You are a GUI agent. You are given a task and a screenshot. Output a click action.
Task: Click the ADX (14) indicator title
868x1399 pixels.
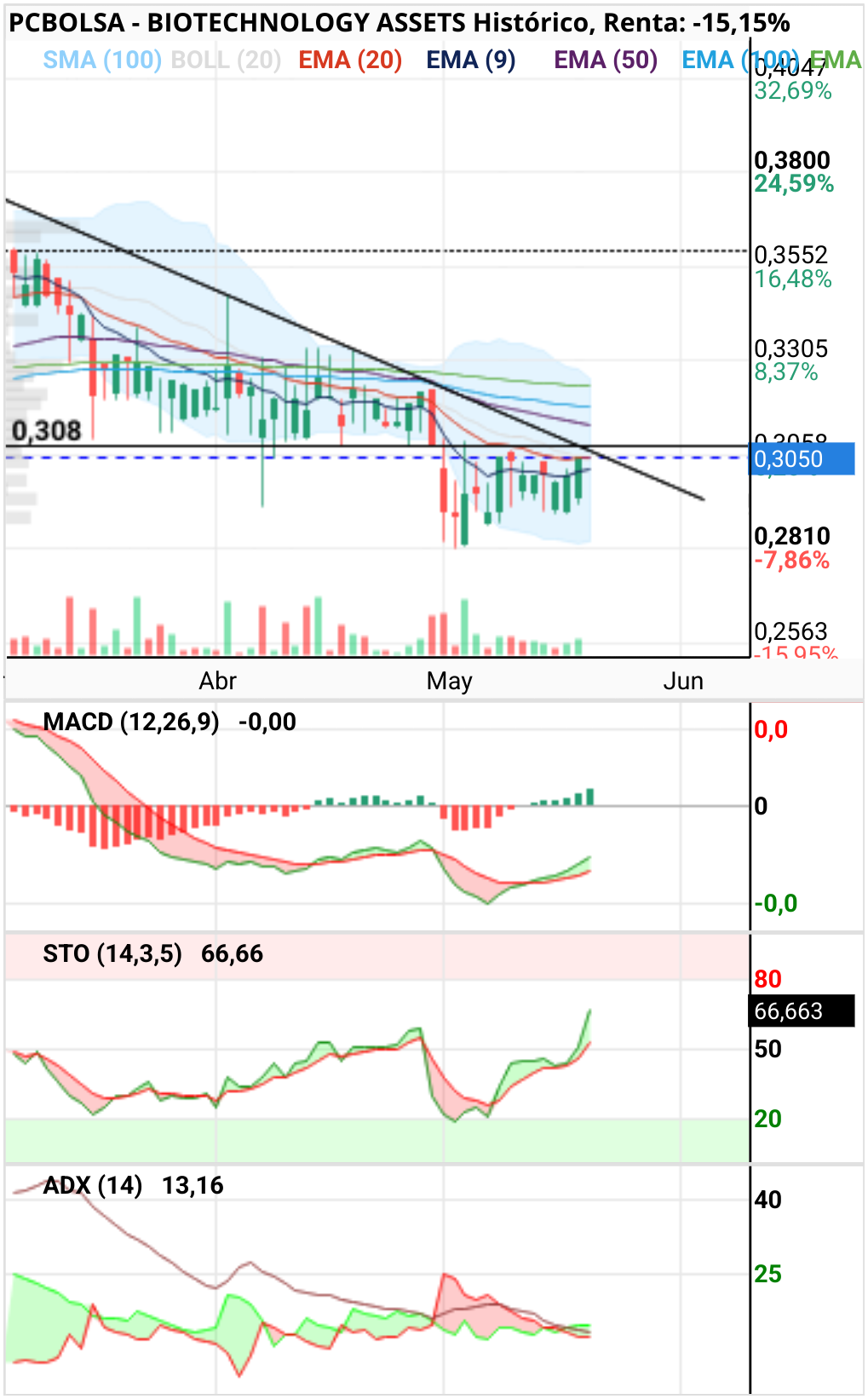point(93,1185)
